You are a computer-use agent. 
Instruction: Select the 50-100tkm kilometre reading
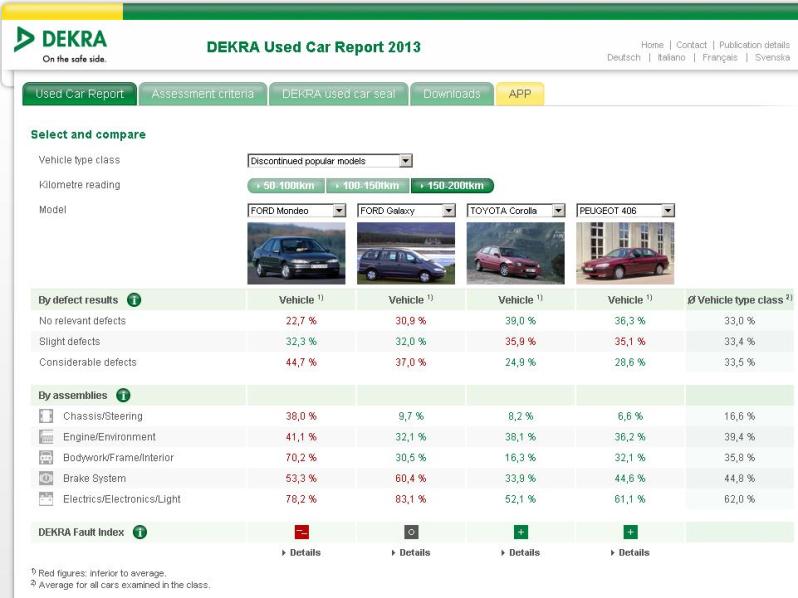pos(287,186)
